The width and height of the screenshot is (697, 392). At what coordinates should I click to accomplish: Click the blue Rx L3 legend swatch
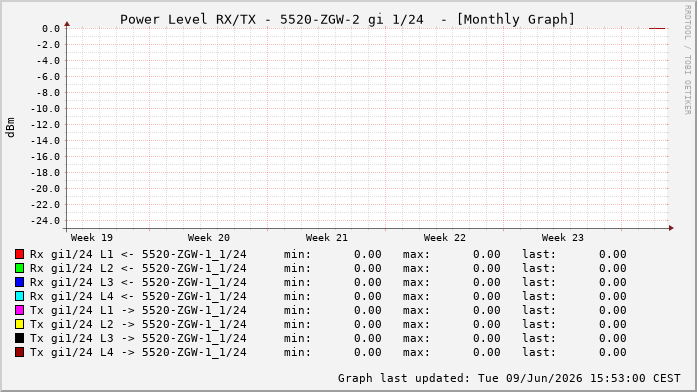pos(19,282)
